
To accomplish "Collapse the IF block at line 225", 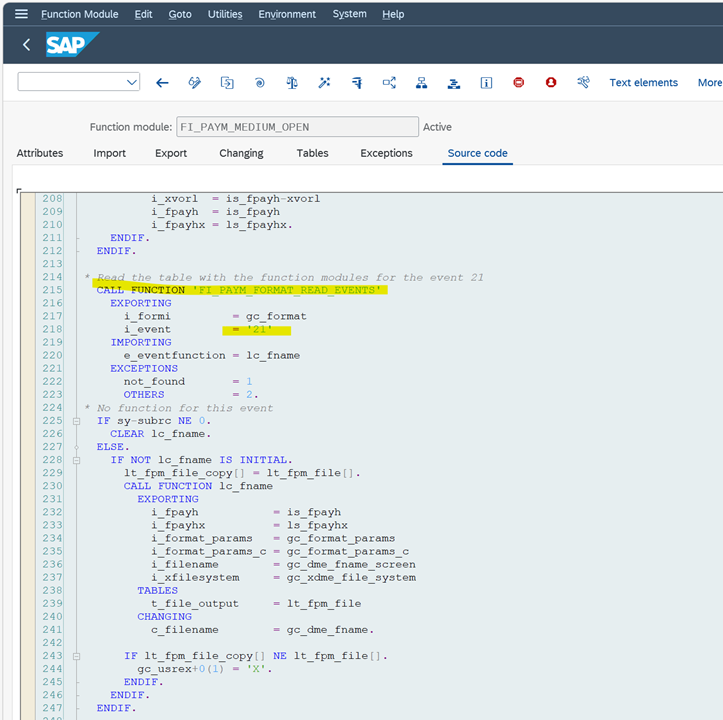I will [77, 421].
